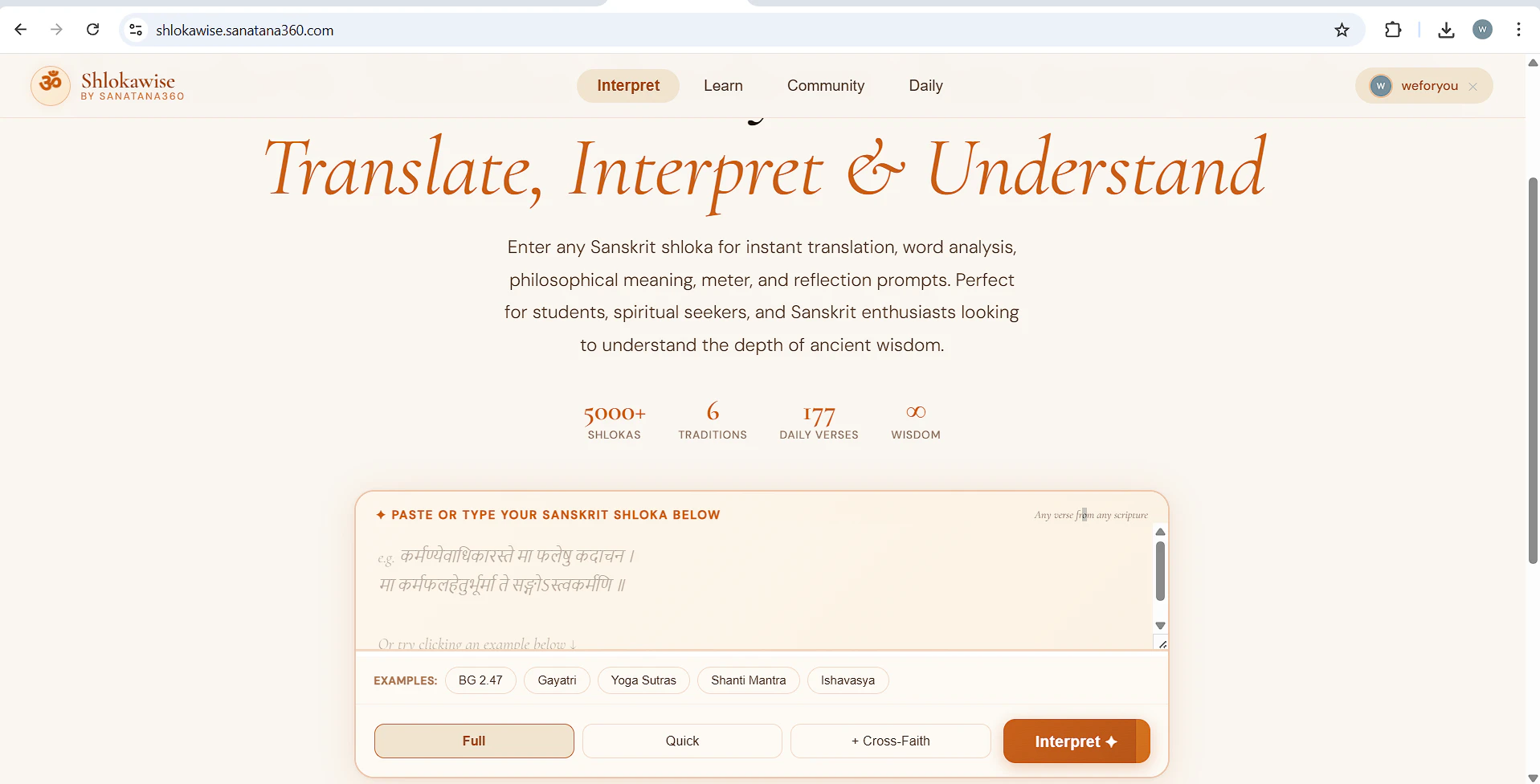The height and width of the screenshot is (784, 1540).
Task: Select the Shanti Mantra example chip
Action: [749, 680]
